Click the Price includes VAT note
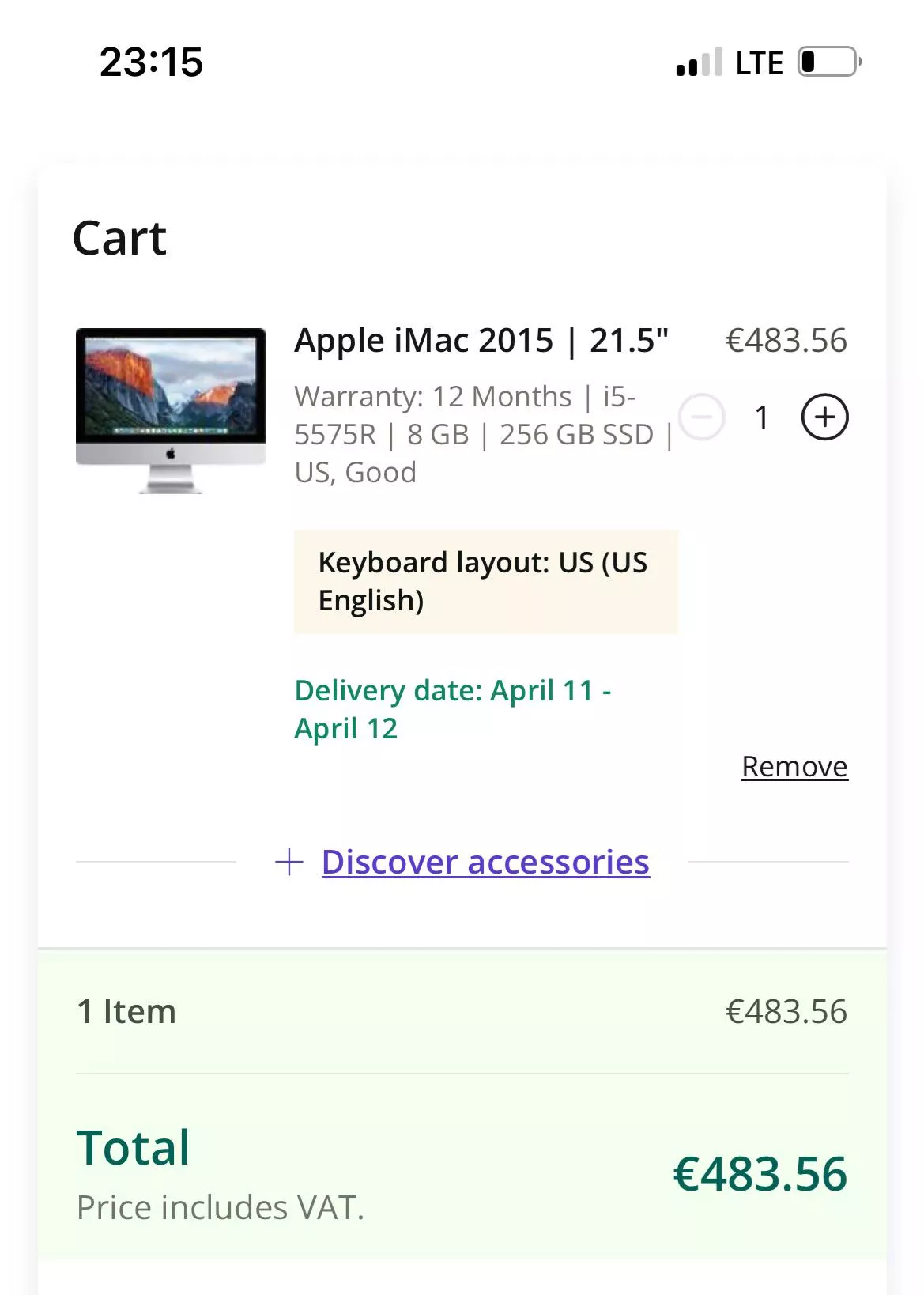 (x=221, y=1207)
